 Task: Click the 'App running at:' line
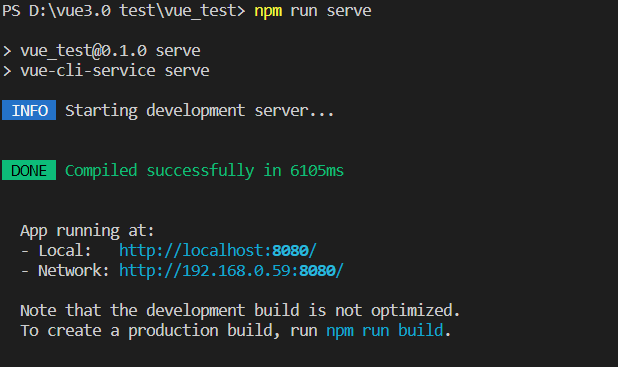[87, 231]
